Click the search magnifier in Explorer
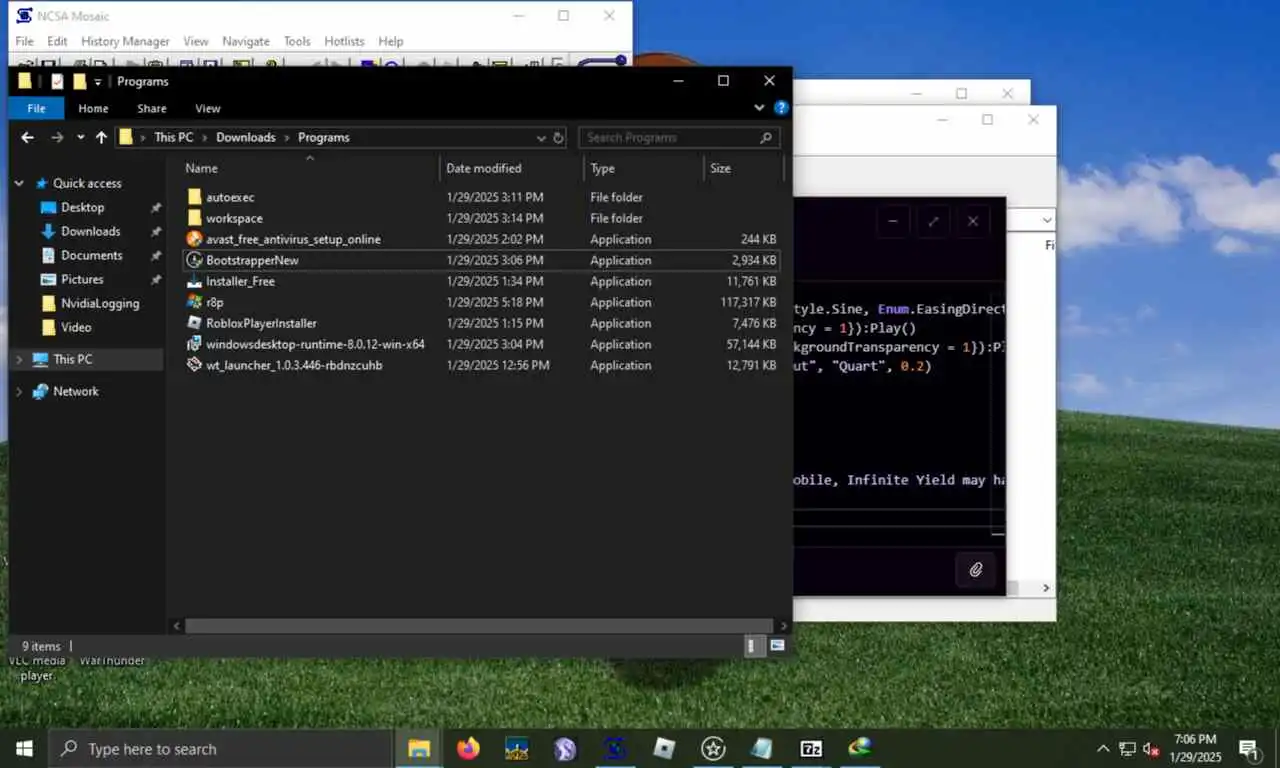 click(766, 138)
